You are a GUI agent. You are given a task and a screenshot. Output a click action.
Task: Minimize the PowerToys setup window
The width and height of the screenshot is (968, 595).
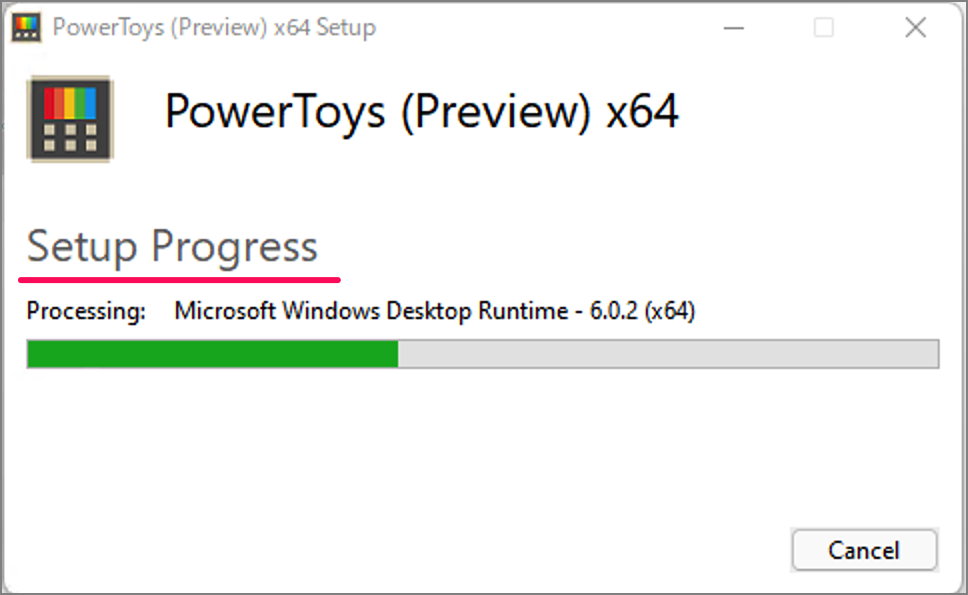732,28
